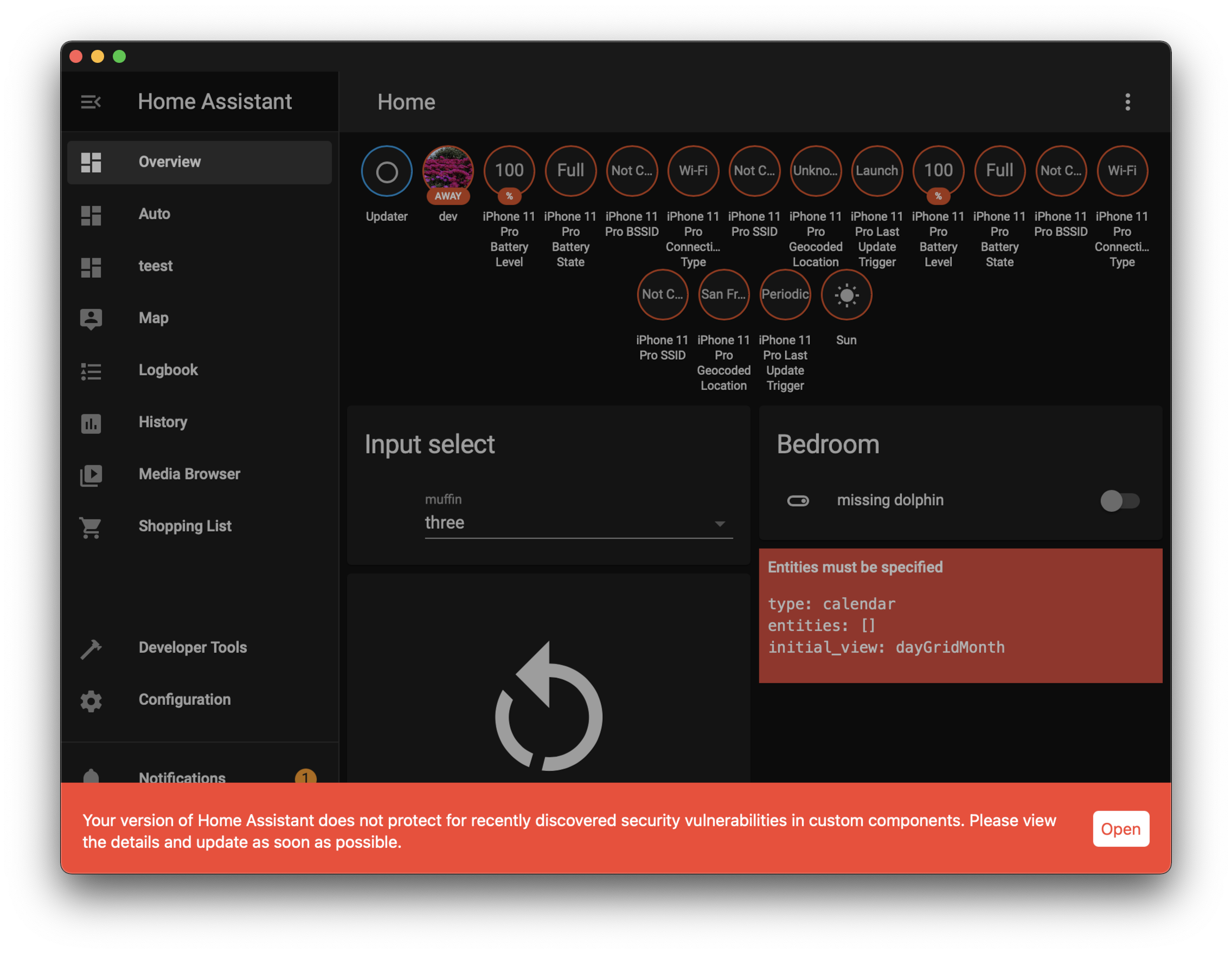1232x954 pixels.
Task: Click the dev person away badge
Action: point(447,171)
